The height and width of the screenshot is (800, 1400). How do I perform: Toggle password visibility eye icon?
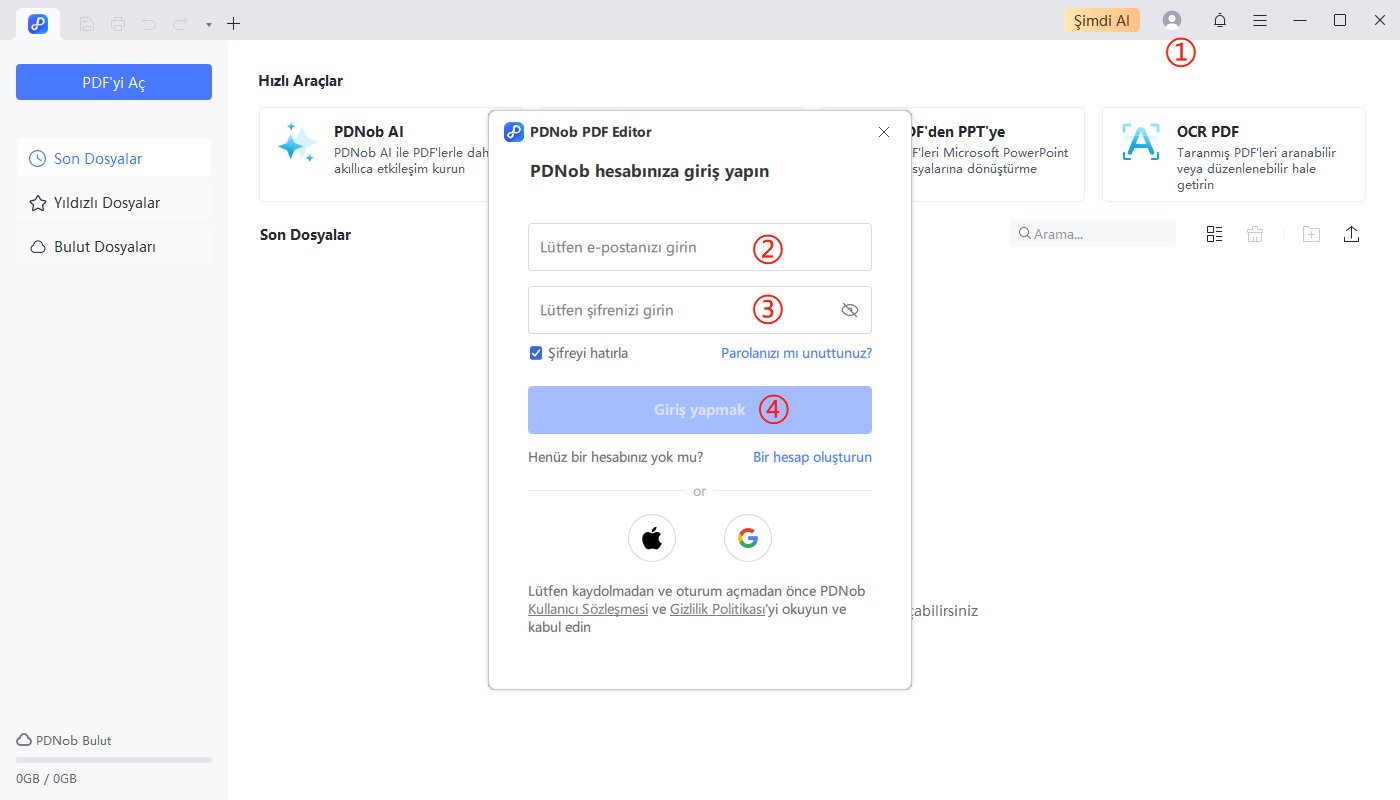[x=850, y=310]
